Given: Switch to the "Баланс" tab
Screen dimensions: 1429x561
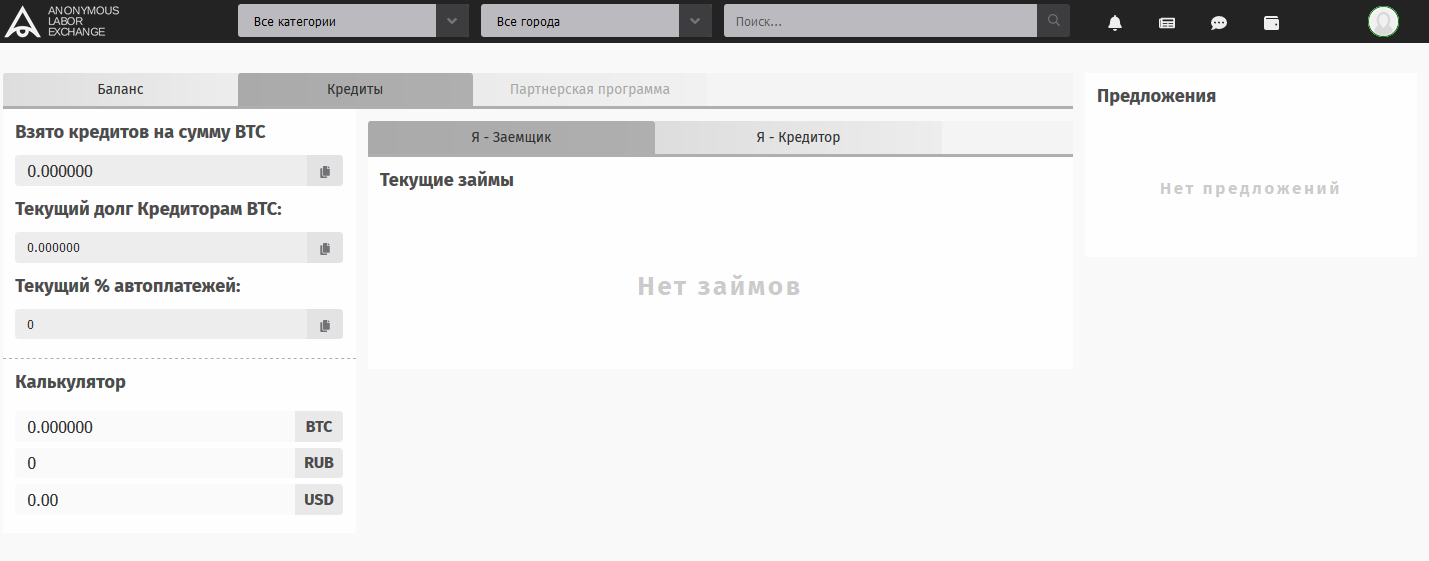Looking at the screenshot, I should 120,89.
